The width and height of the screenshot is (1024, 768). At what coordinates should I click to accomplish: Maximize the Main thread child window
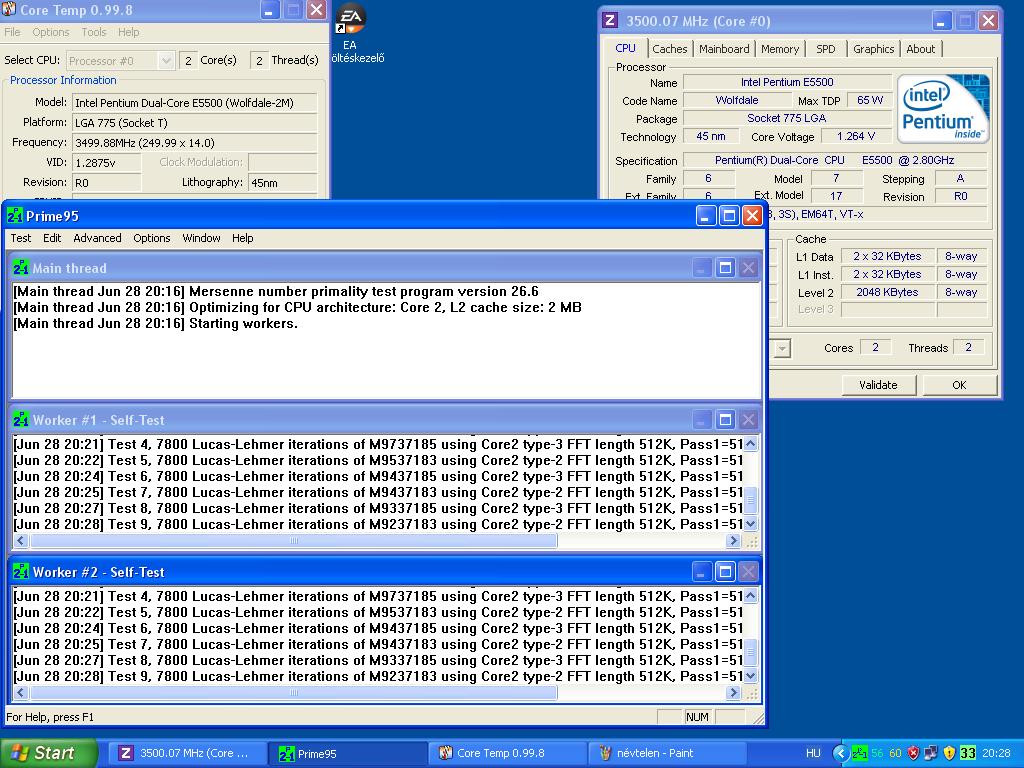(725, 268)
